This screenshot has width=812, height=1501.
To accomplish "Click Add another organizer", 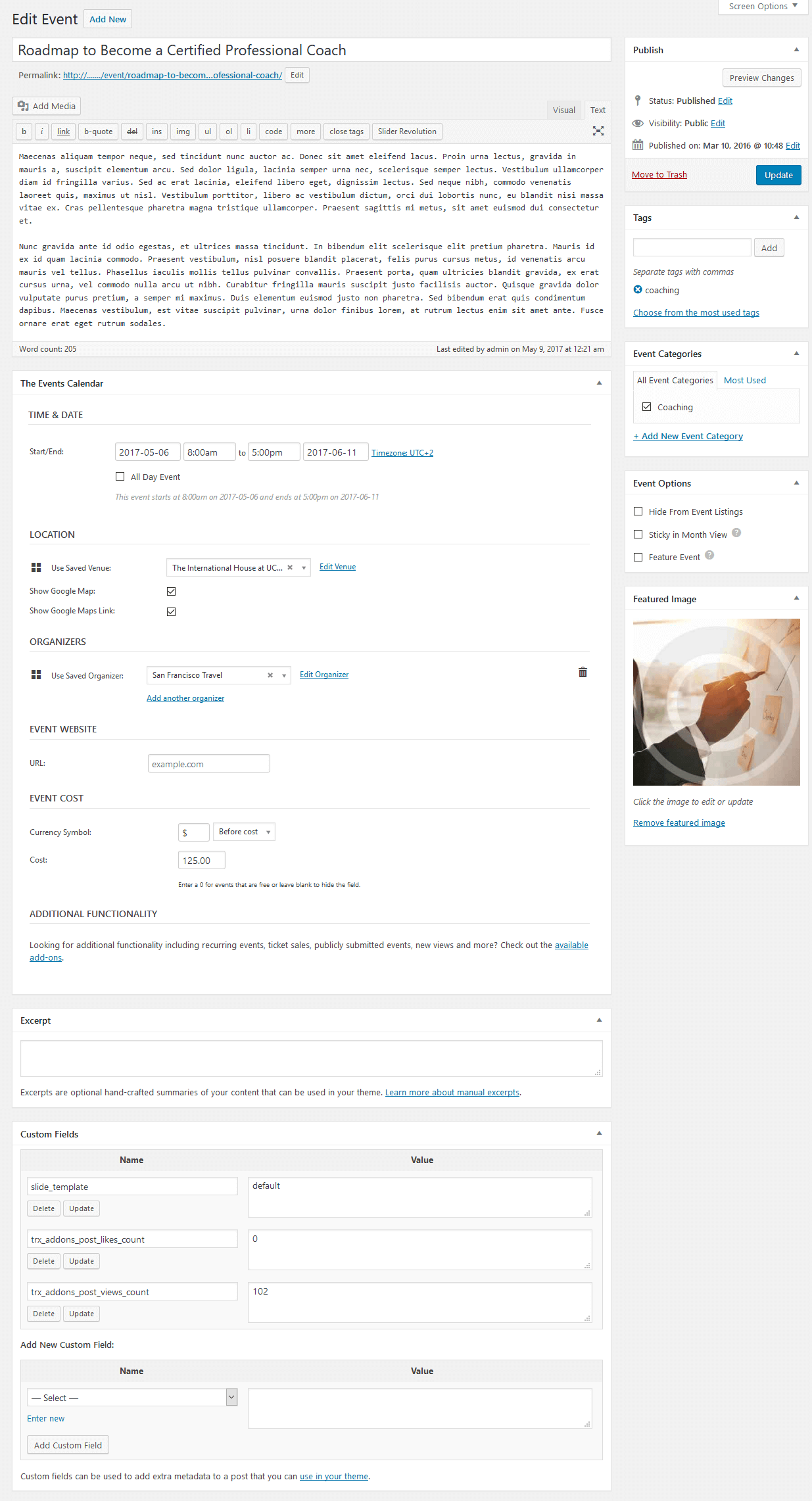I will coord(185,698).
